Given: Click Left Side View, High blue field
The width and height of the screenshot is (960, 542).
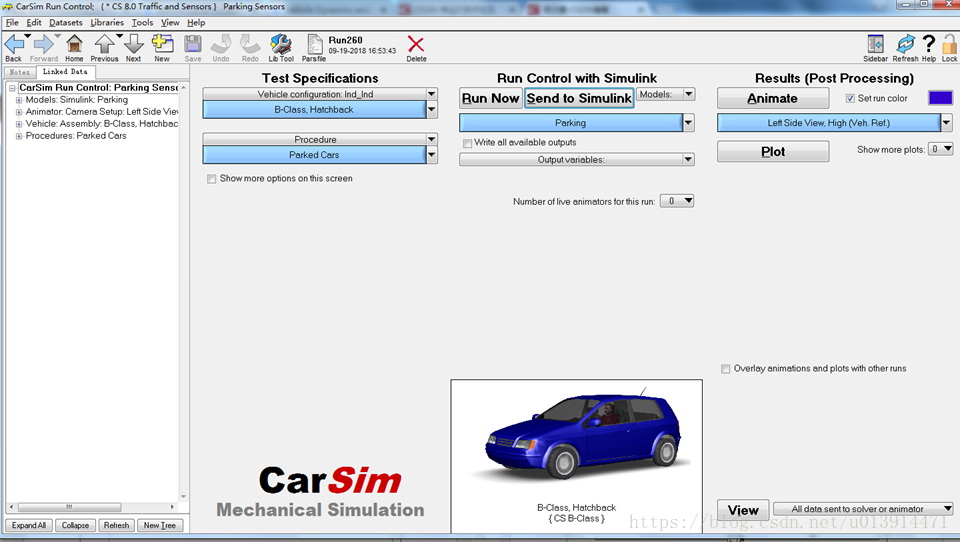Looking at the screenshot, I should (829, 122).
